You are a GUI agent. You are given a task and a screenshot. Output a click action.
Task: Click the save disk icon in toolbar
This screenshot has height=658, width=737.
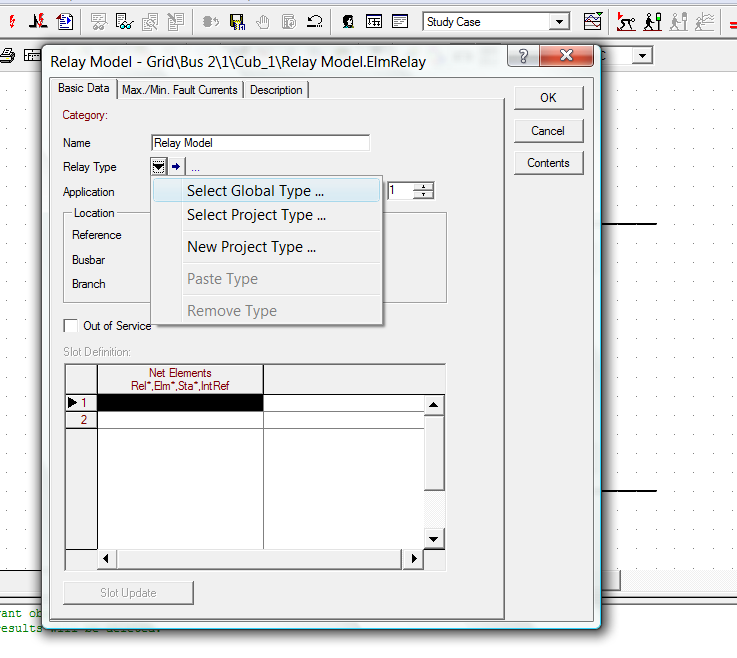[x=237, y=21]
